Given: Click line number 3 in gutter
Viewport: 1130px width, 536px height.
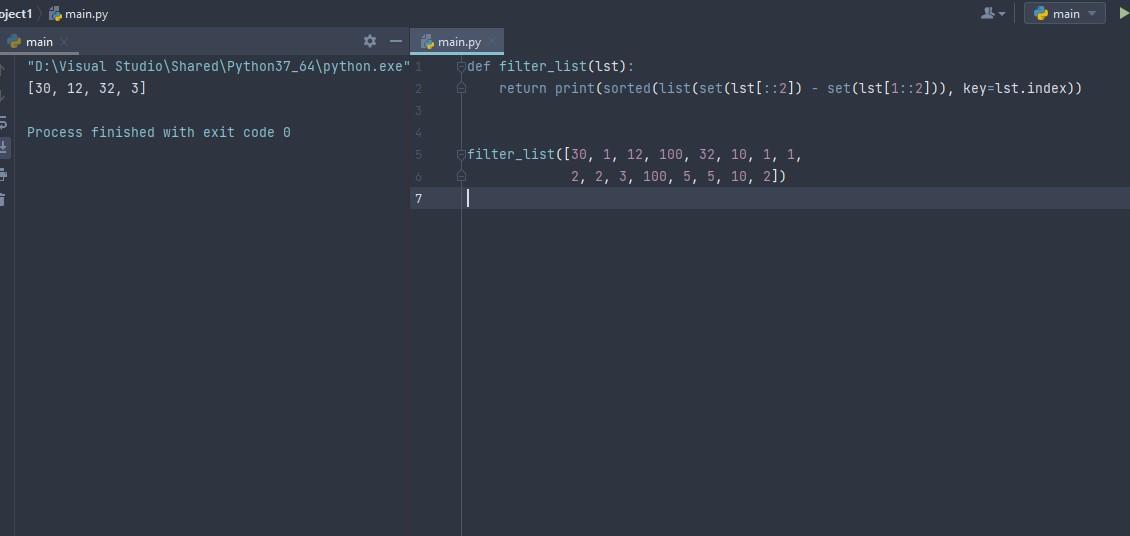Looking at the screenshot, I should point(419,111).
